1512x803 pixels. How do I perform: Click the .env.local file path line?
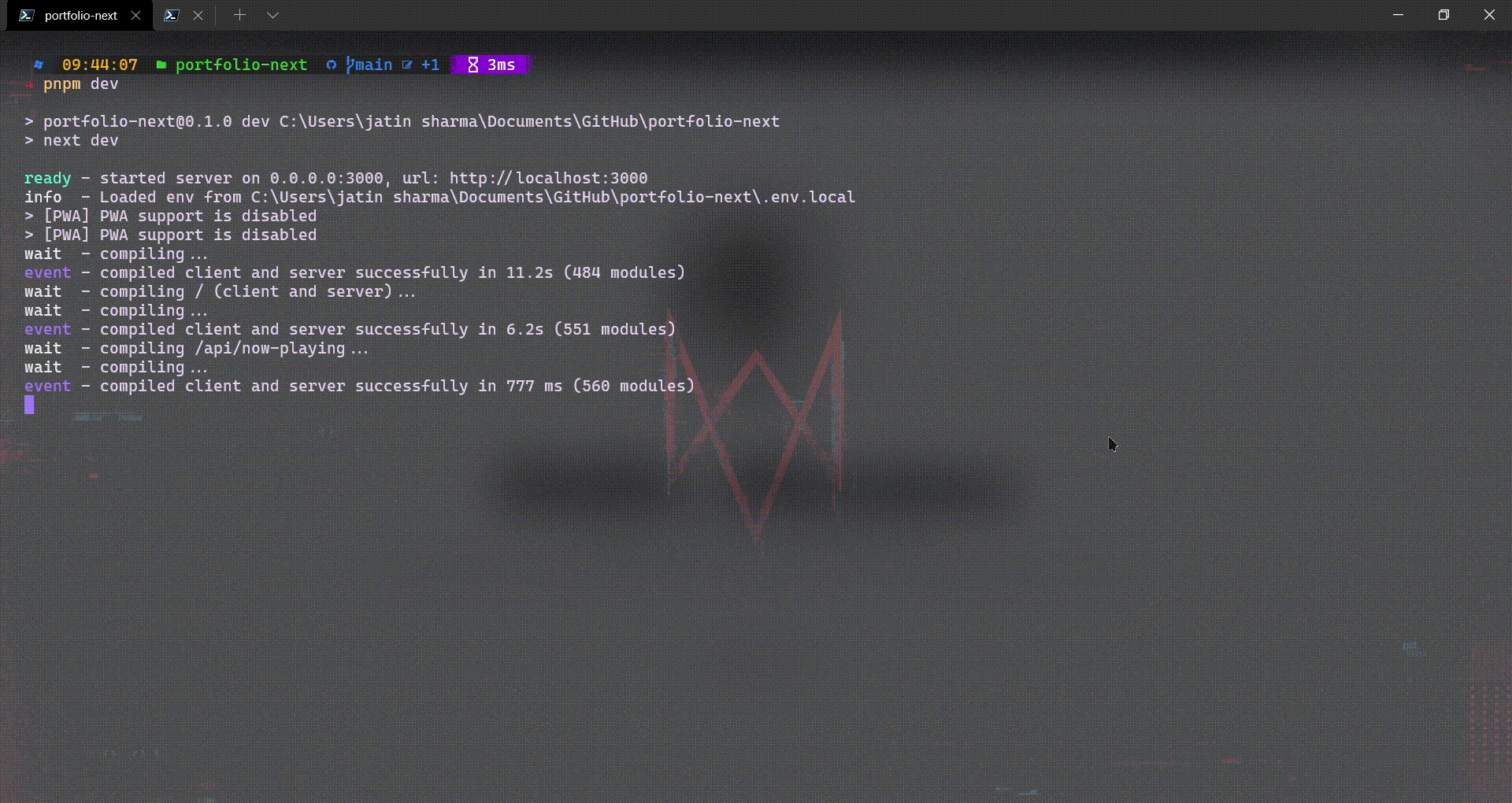tap(439, 198)
